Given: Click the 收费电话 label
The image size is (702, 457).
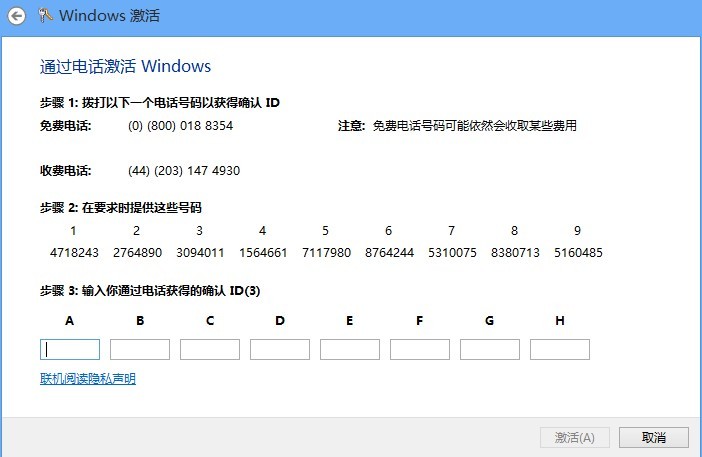Looking at the screenshot, I should point(65,171).
